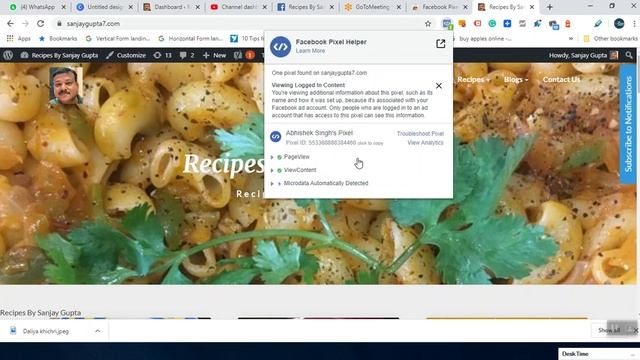Click the site author photo logo

[x=66, y=86]
